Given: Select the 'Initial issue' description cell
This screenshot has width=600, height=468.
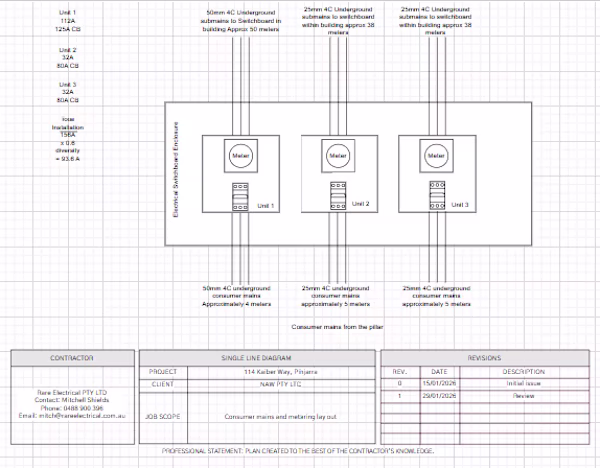Looking at the screenshot, I should (524, 383).
